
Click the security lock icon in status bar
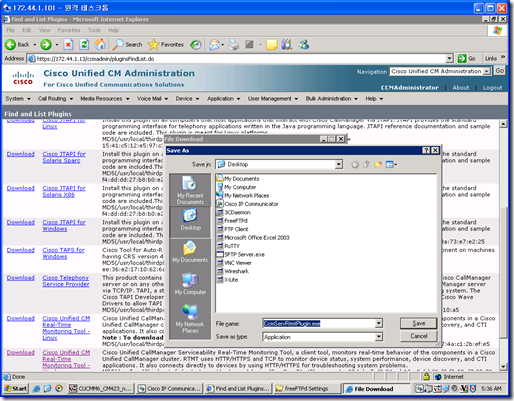[426, 377]
